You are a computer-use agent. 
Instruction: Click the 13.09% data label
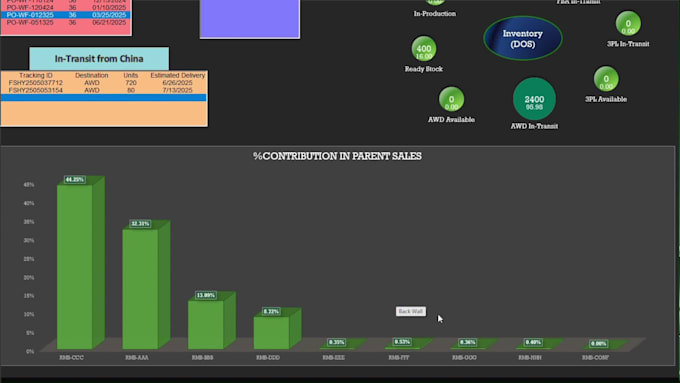[206, 295]
